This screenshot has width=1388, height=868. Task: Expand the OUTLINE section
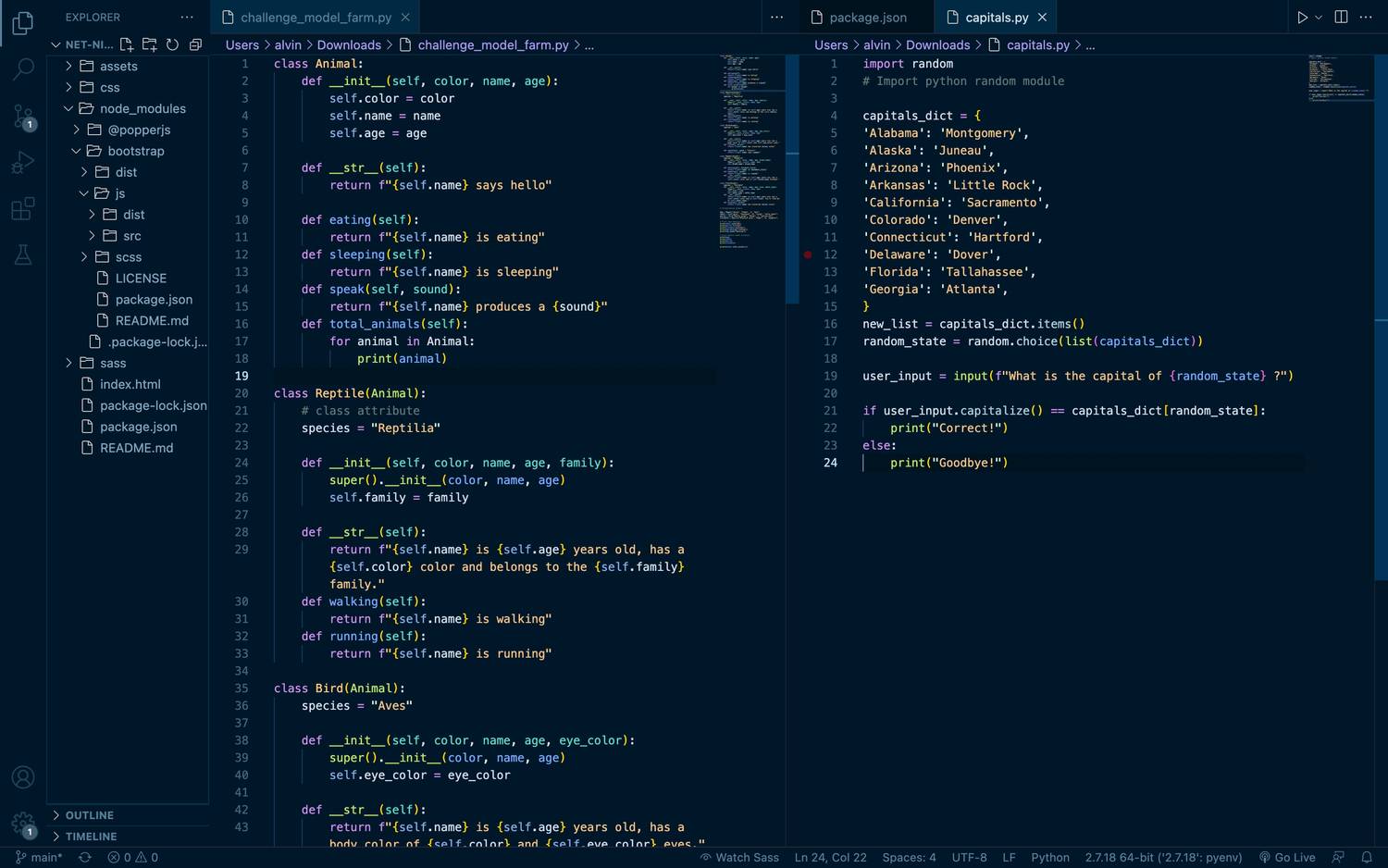point(90,815)
